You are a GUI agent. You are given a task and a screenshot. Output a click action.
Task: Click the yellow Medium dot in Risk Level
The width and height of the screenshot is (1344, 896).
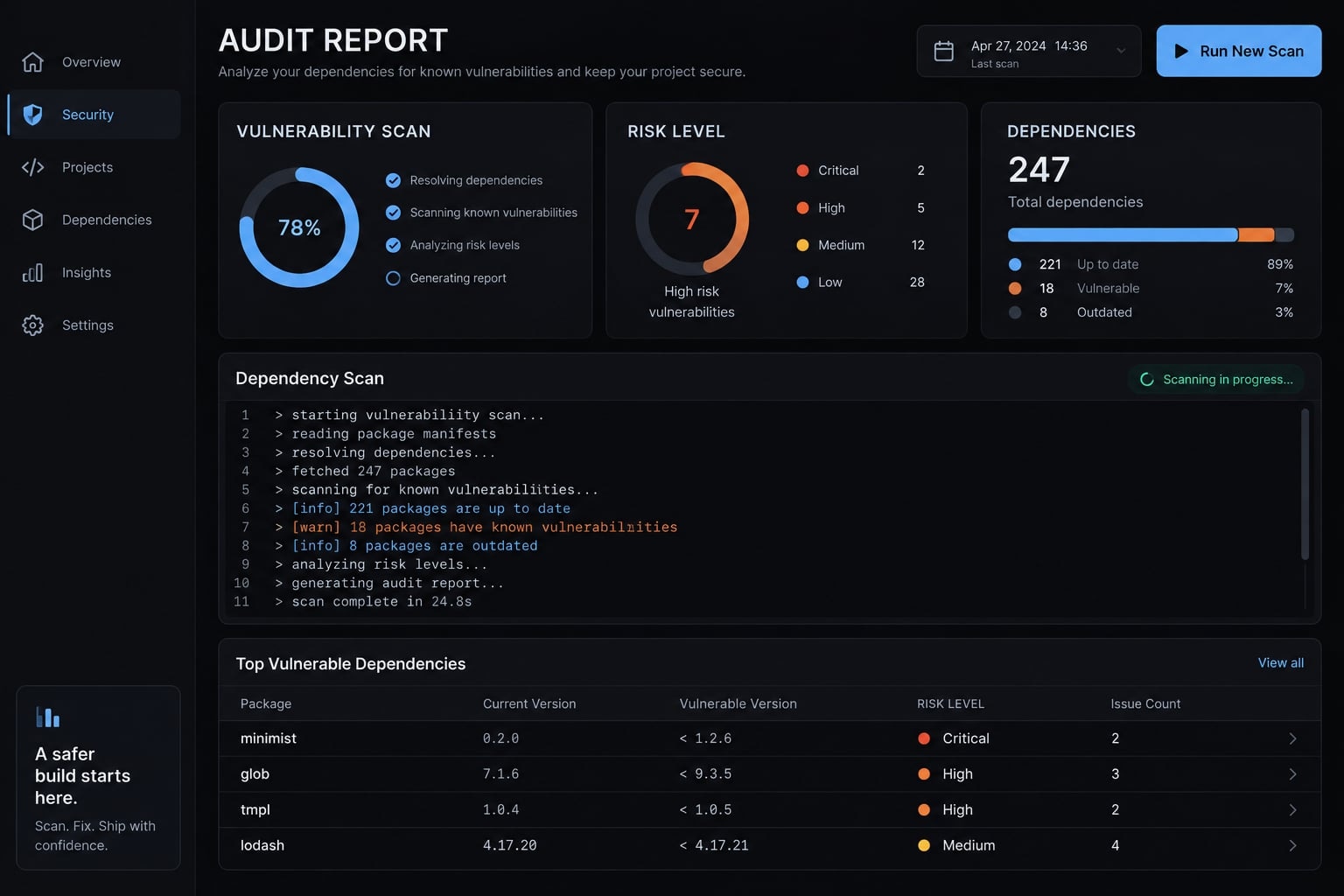pyautogui.click(x=802, y=245)
